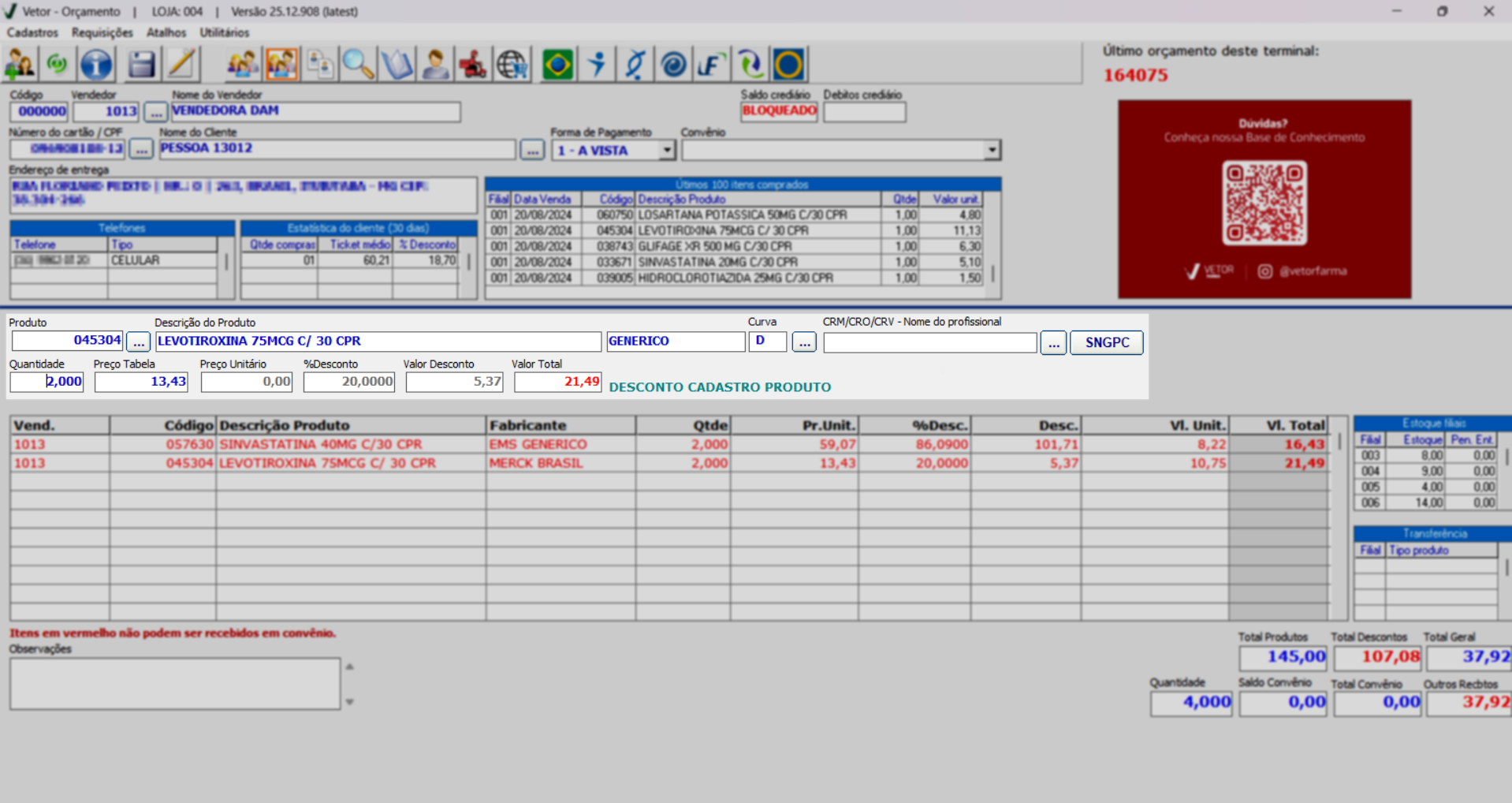Click the open book icon in toolbar
Image resolution: width=1512 pixels, height=803 pixels.
tap(397, 65)
